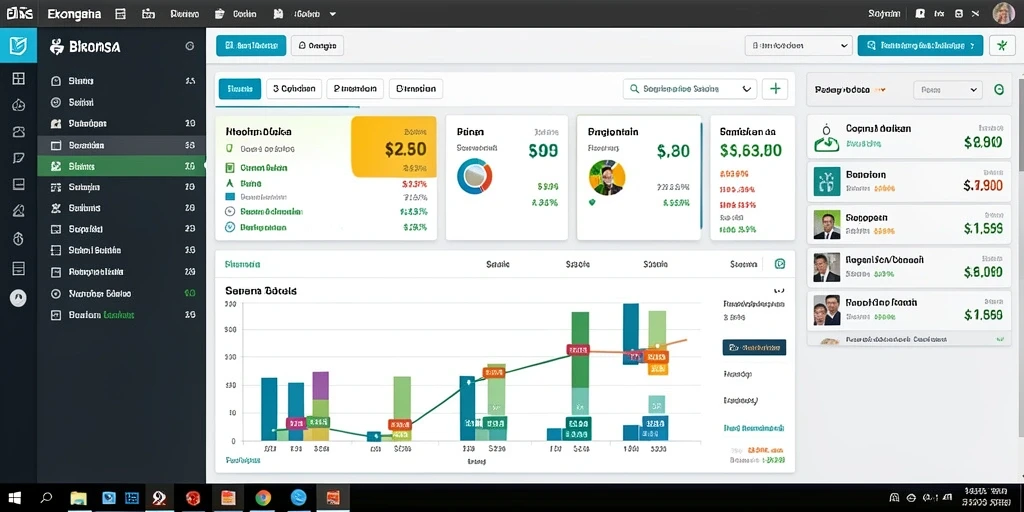
Task: Expand the small dropdown in right panel header
Action: pyautogui.click(x=947, y=90)
